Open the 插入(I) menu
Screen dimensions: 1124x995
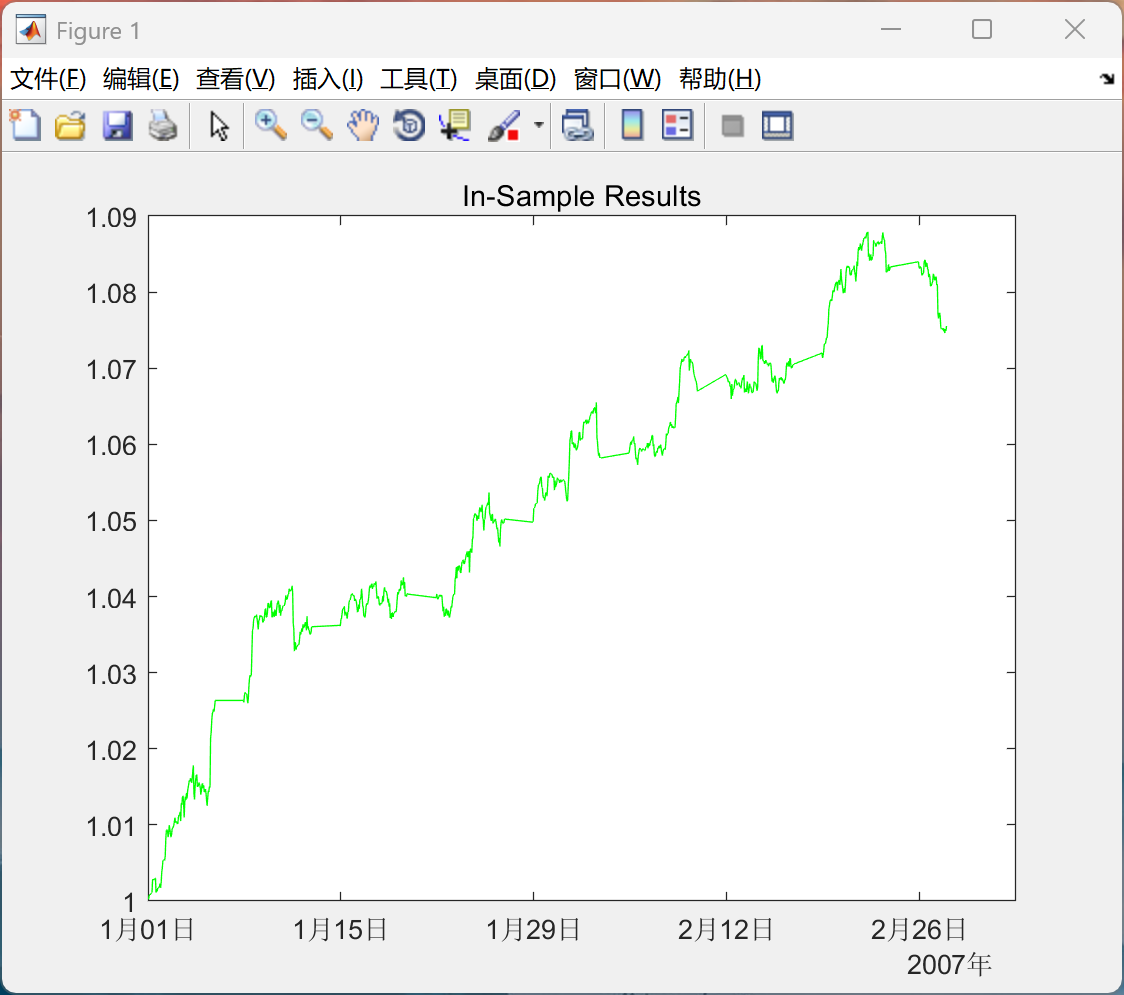point(328,79)
